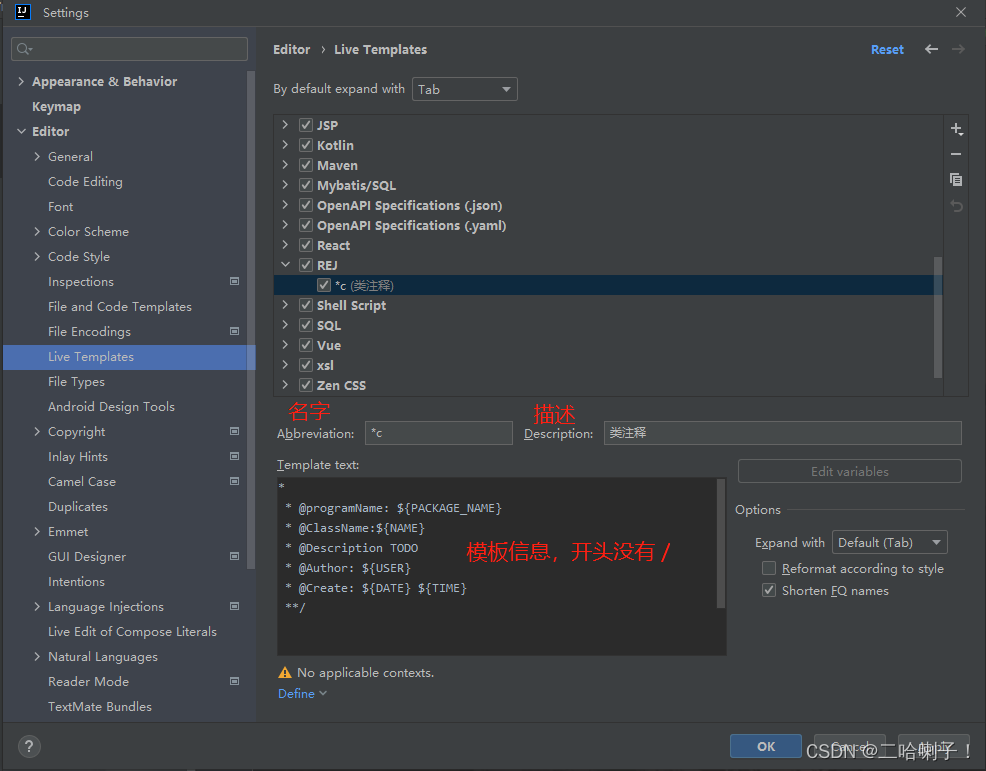Screen dimensions: 986x771
Task: Expand the Shell Script template group
Action: click(x=285, y=305)
